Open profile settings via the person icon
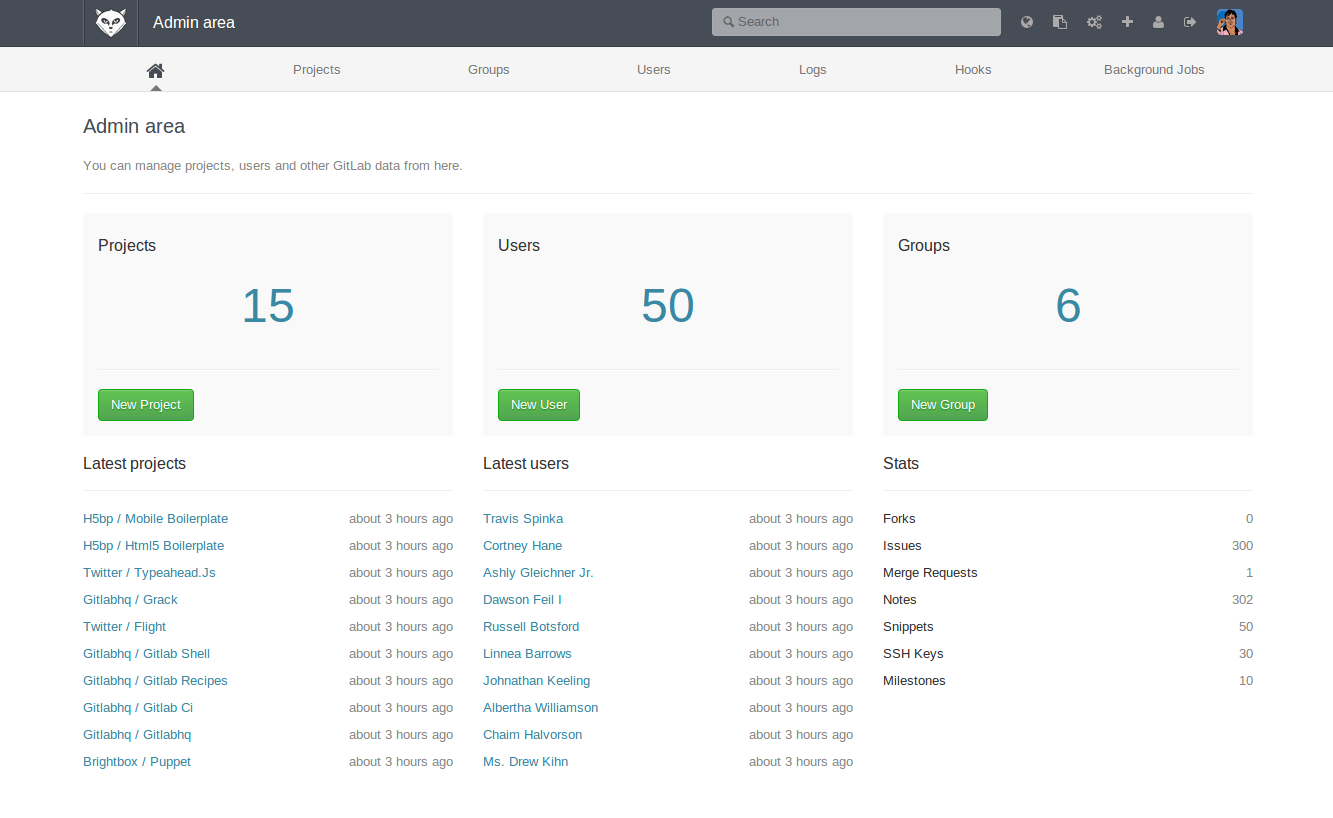Screen dimensions: 1333x818 click(x=1158, y=21)
